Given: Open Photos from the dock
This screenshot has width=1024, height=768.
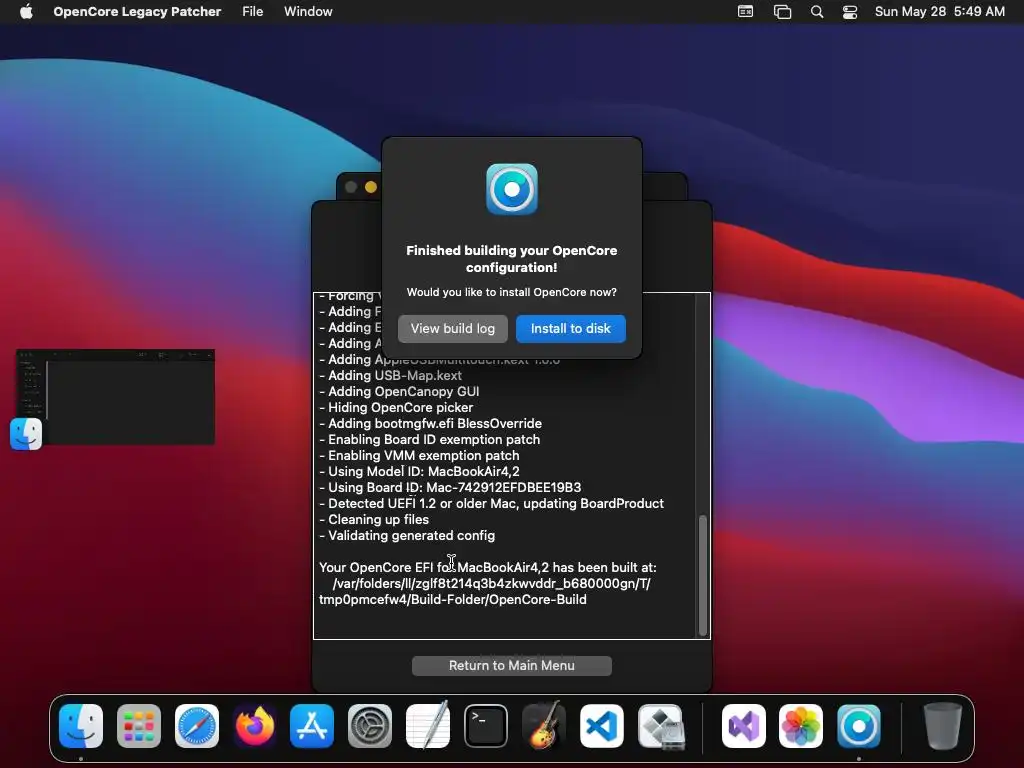Looking at the screenshot, I should (x=801, y=726).
